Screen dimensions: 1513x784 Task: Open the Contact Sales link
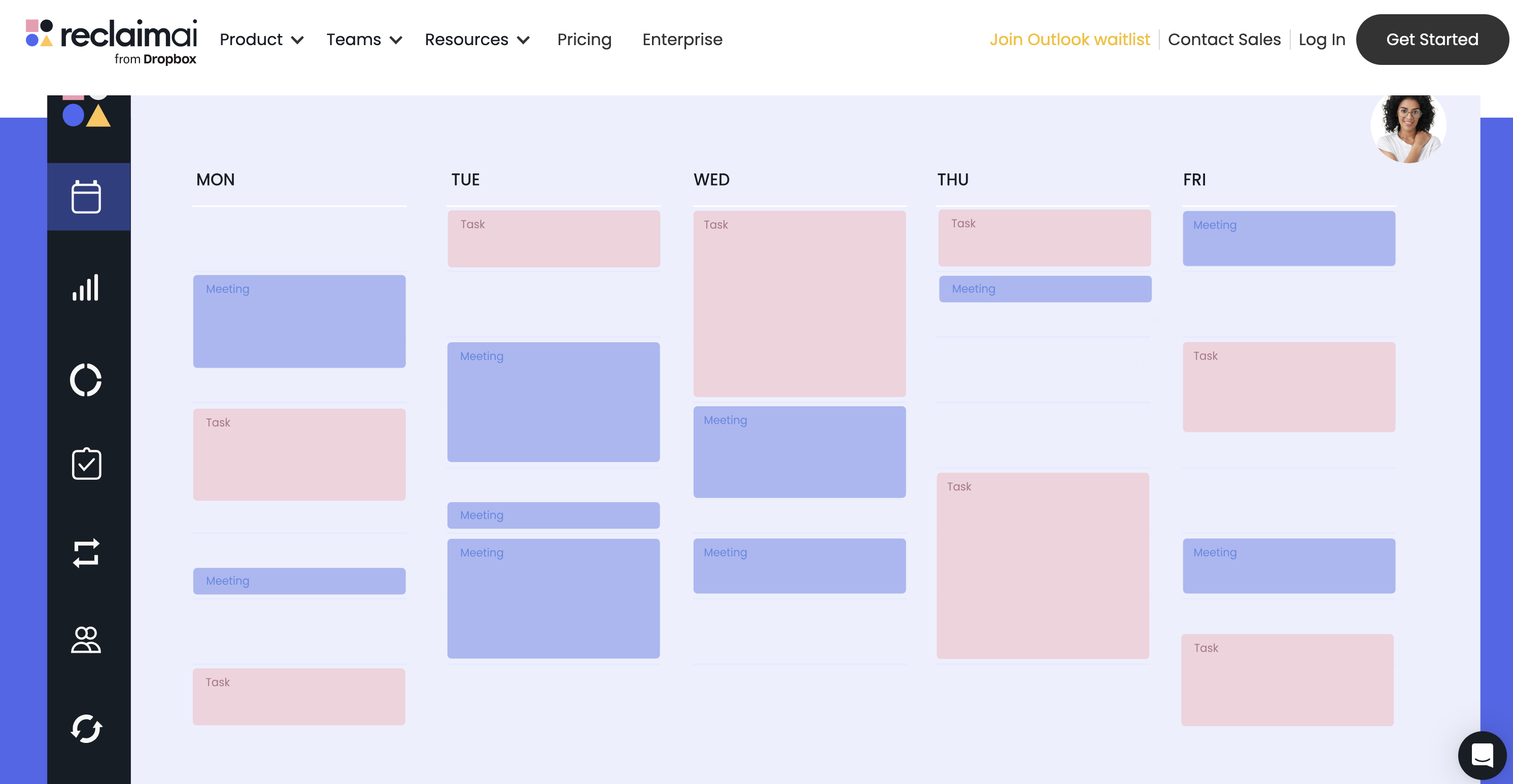(x=1224, y=40)
